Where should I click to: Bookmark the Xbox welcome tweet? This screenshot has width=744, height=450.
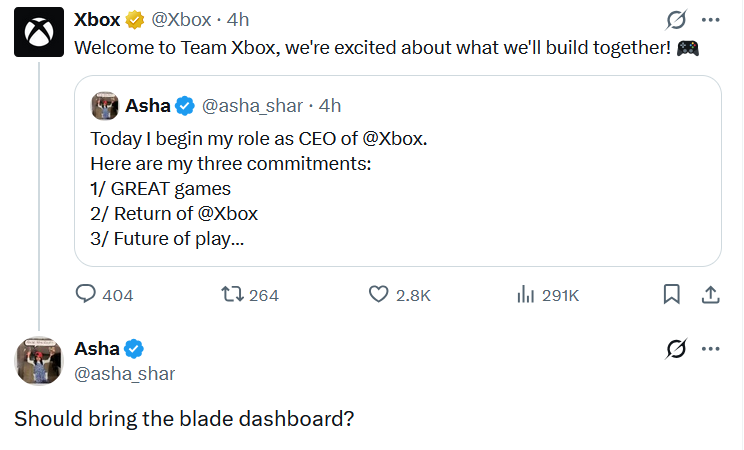click(671, 294)
